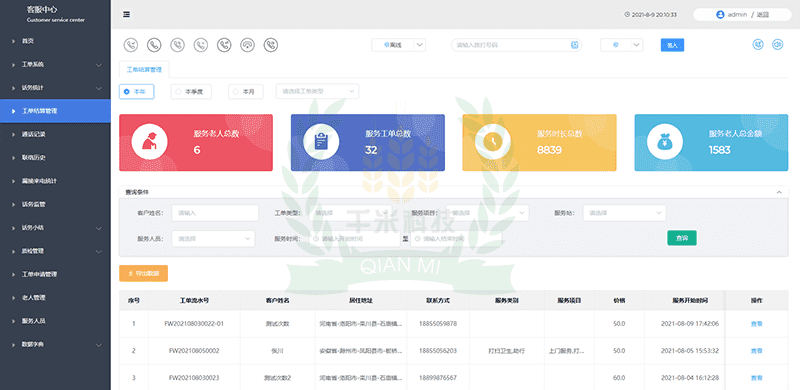Select the 本月 radio option
800x390 pixels.
(245, 92)
